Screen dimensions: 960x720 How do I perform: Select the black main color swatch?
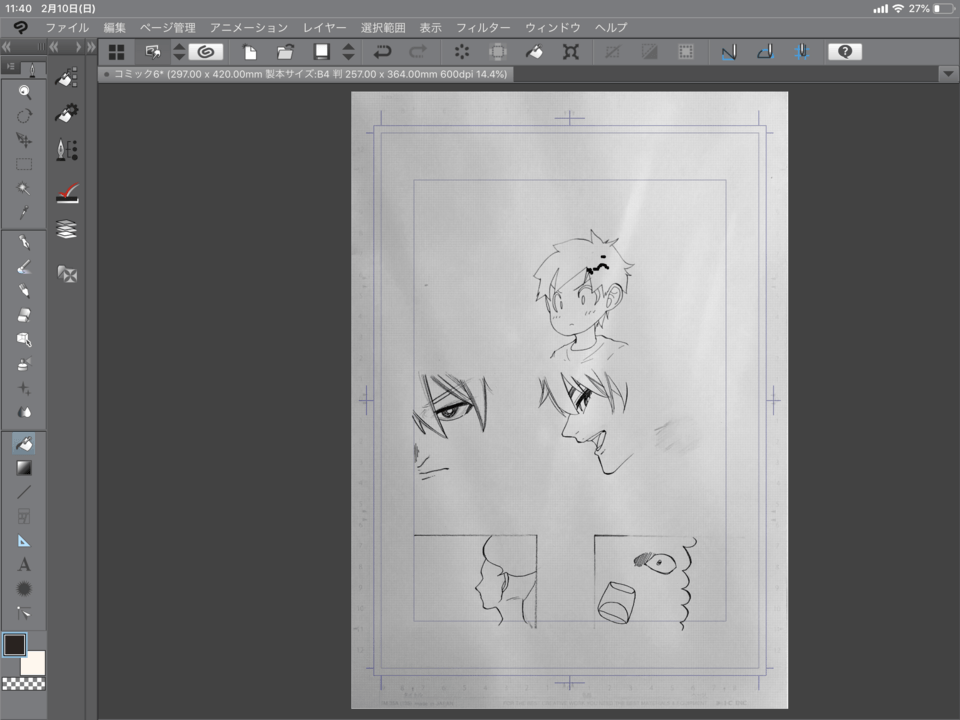15,645
